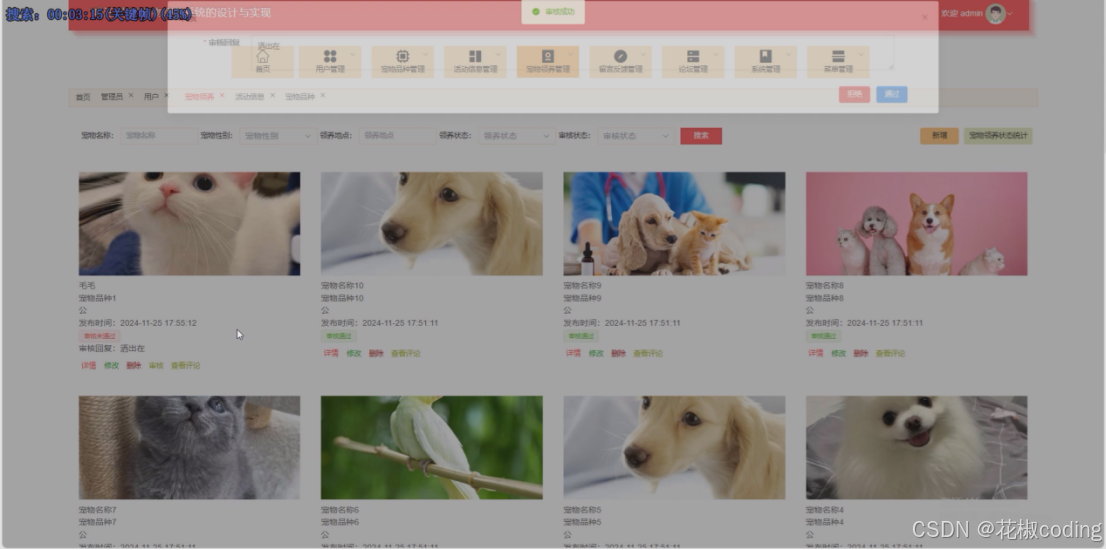Open the 宠物领养管理 icon
1106x550 pixels.
(548, 56)
